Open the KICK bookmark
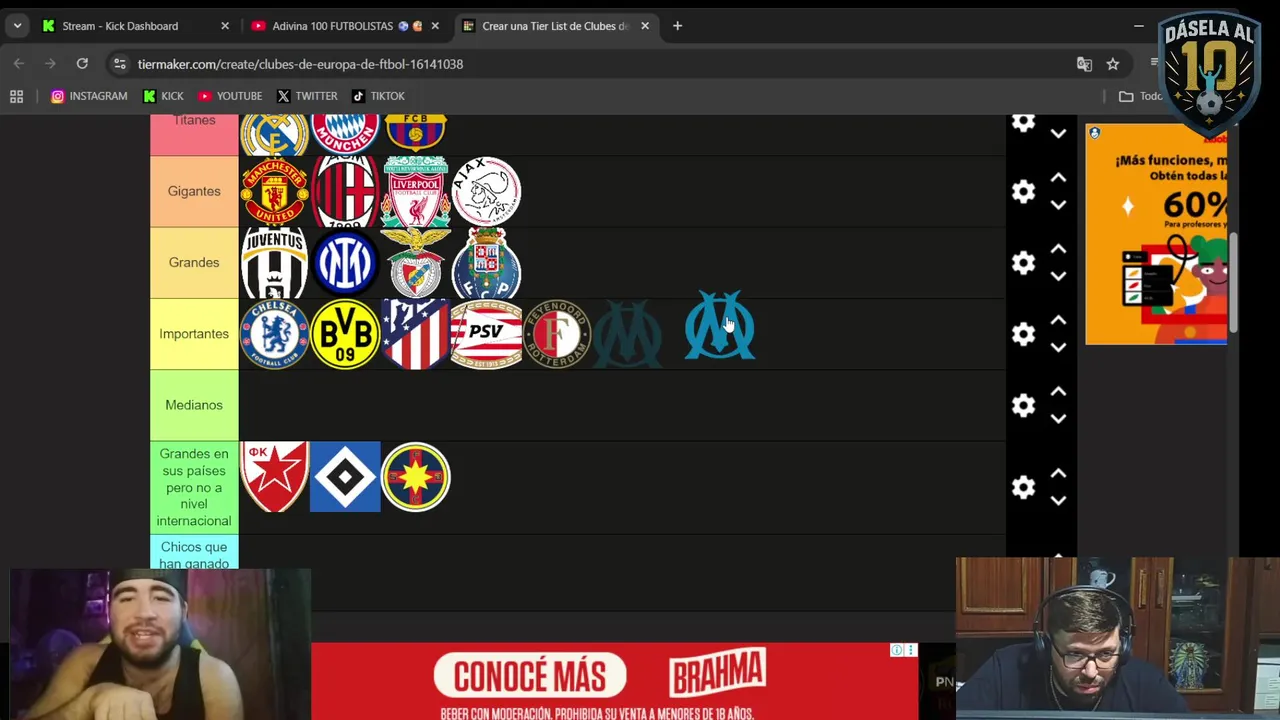 click(x=163, y=96)
